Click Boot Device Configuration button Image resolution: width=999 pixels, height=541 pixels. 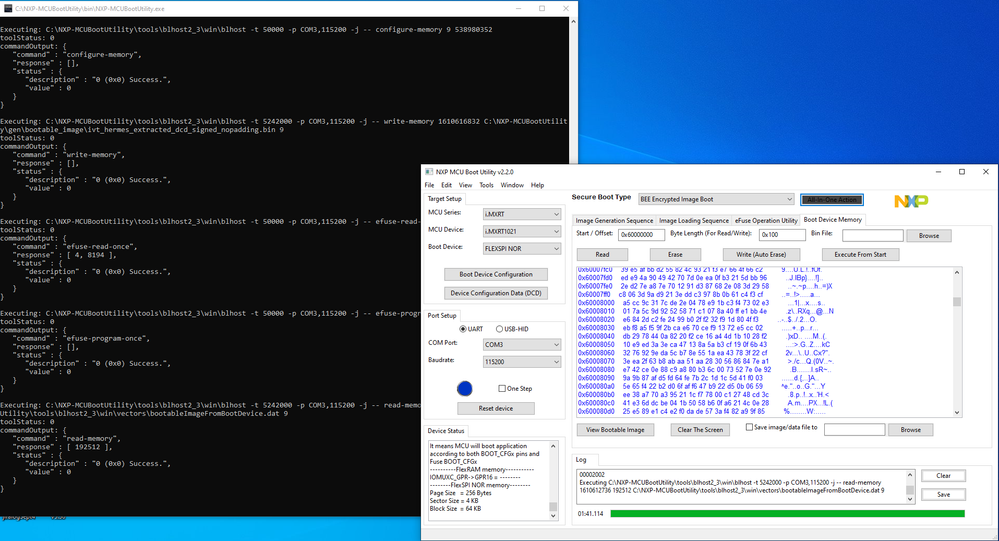point(496,275)
